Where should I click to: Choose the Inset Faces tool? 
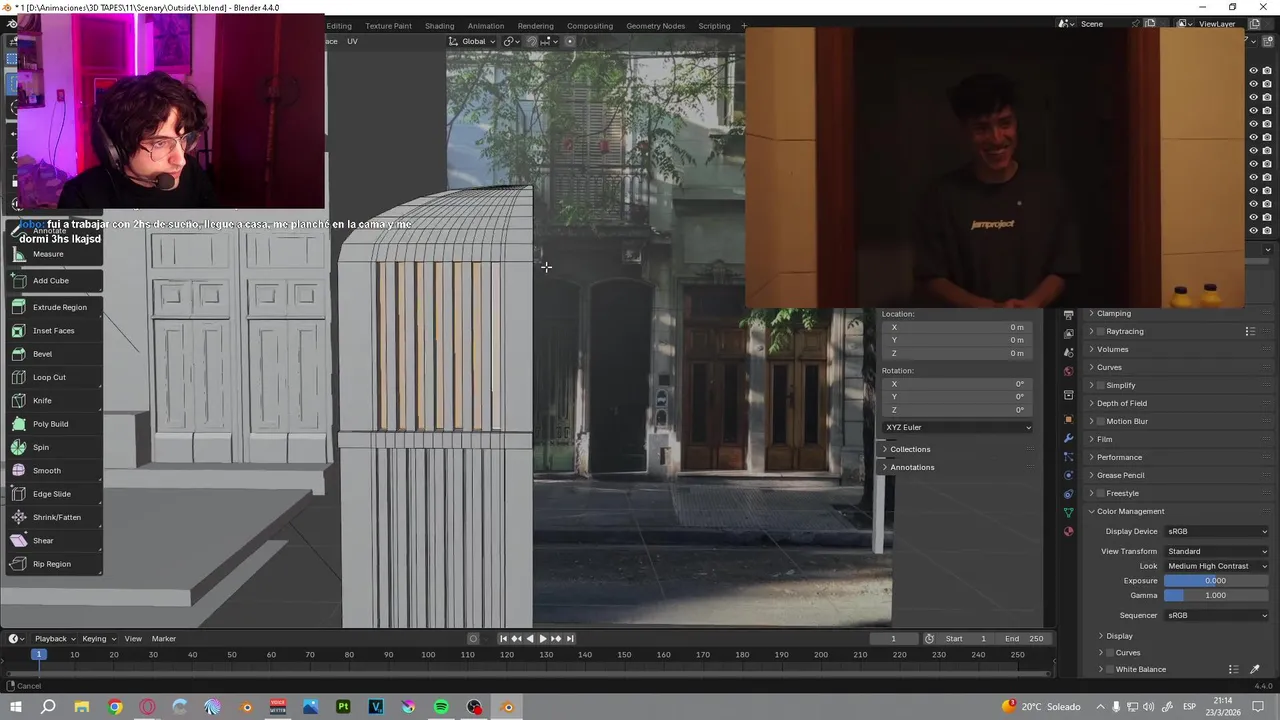(x=53, y=331)
